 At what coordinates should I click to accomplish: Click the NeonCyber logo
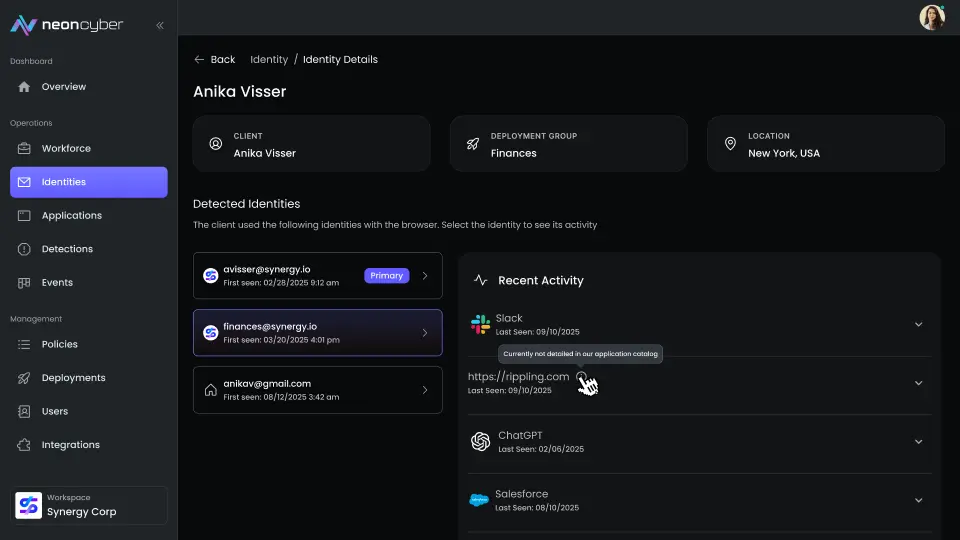coord(66,25)
